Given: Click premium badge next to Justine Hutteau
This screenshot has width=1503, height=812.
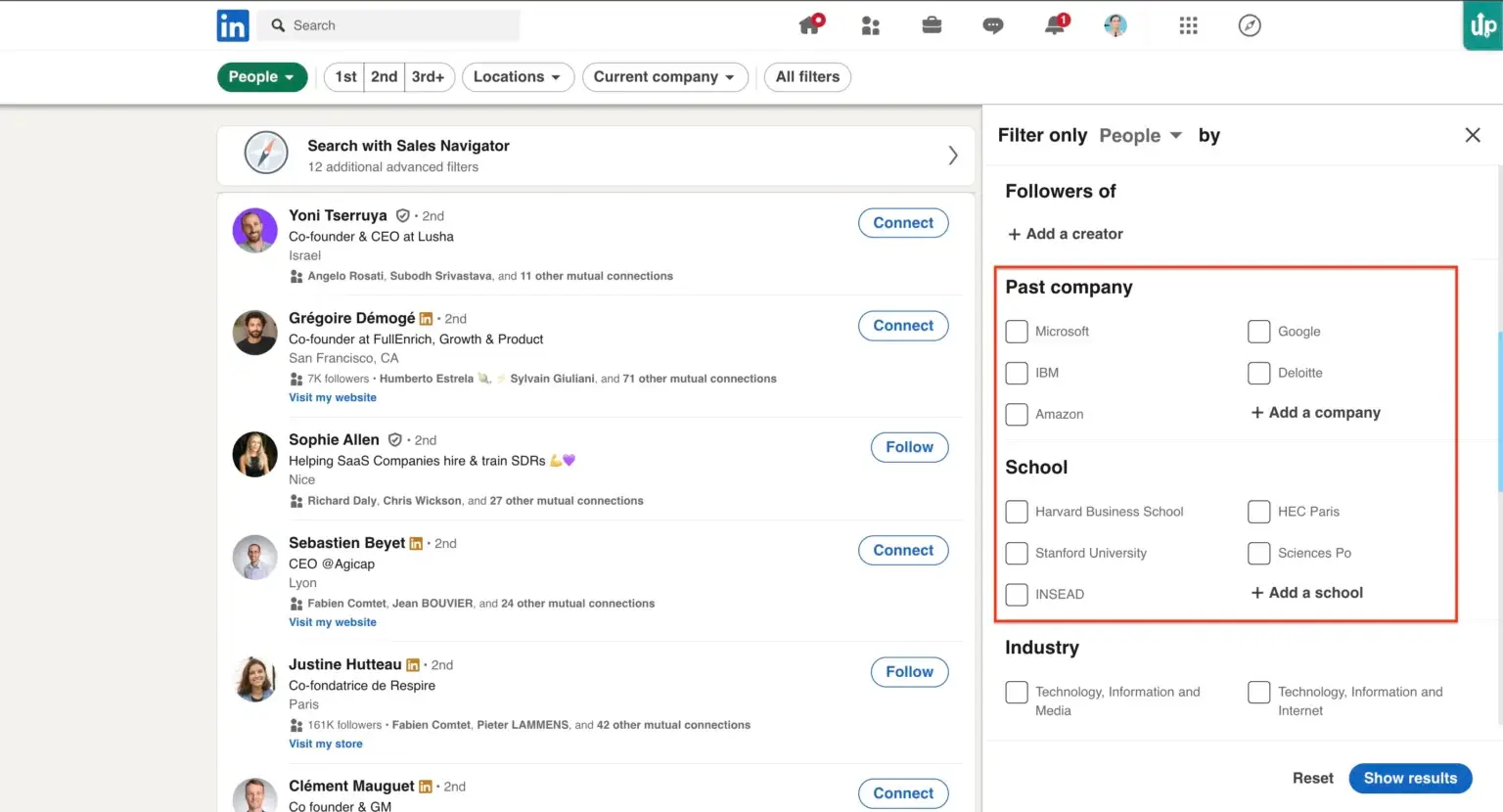Looking at the screenshot, I should tap(413, 665).
